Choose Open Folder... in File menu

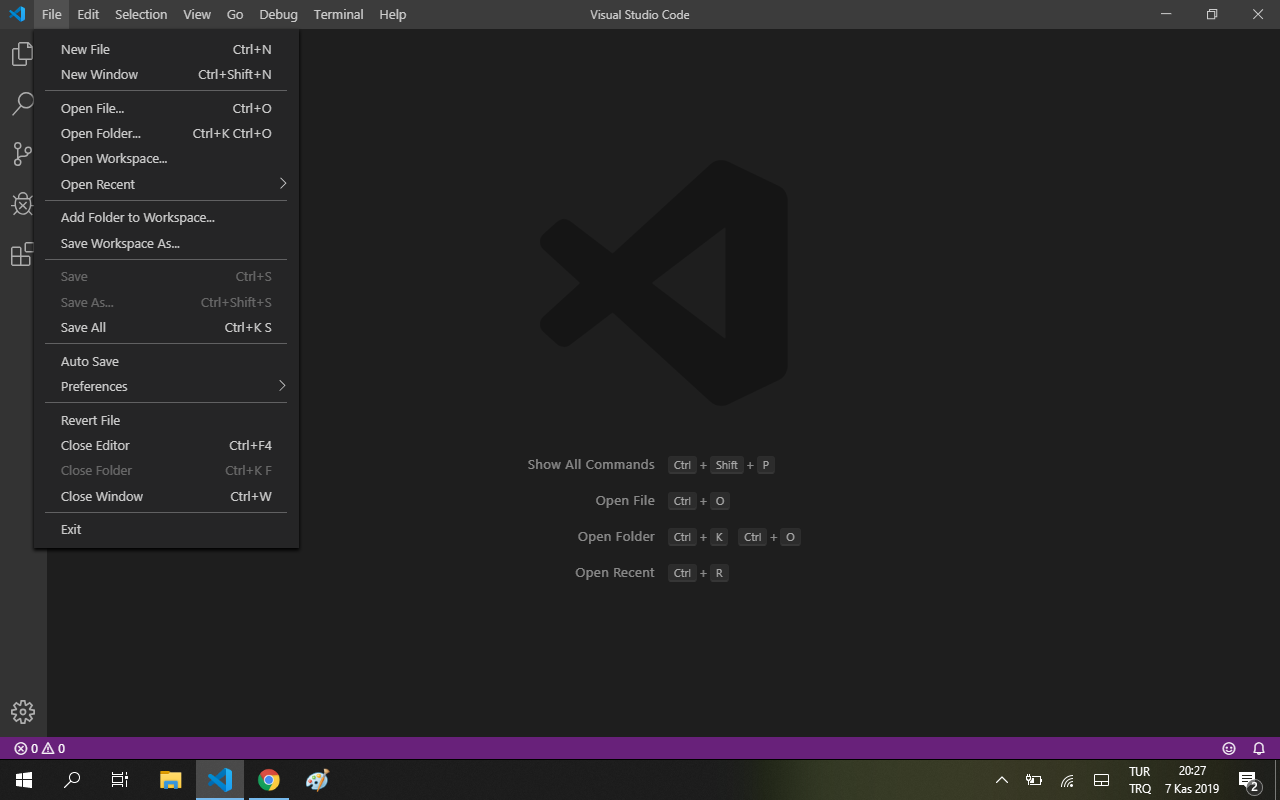[166, 133]
